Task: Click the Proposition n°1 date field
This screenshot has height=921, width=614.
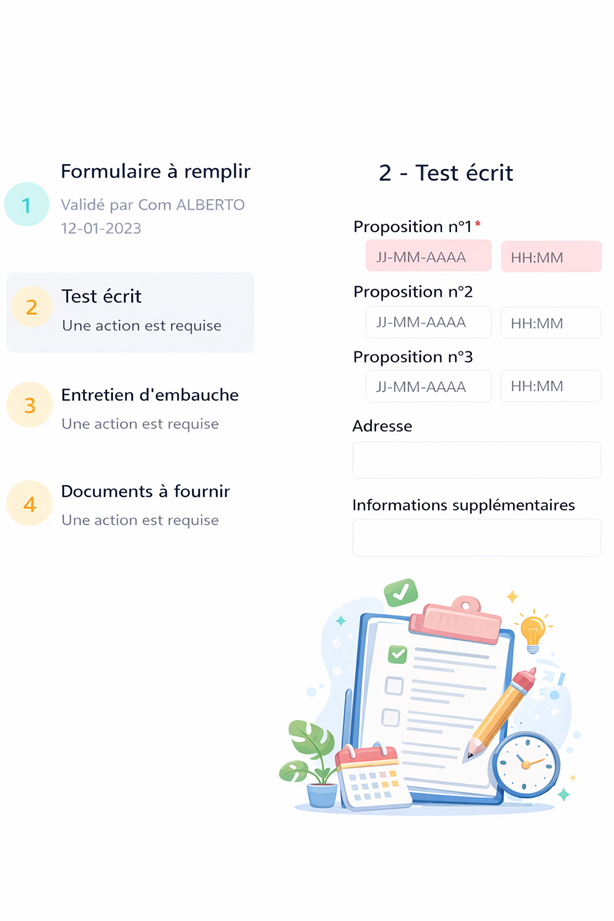Action: coord(428,257)
